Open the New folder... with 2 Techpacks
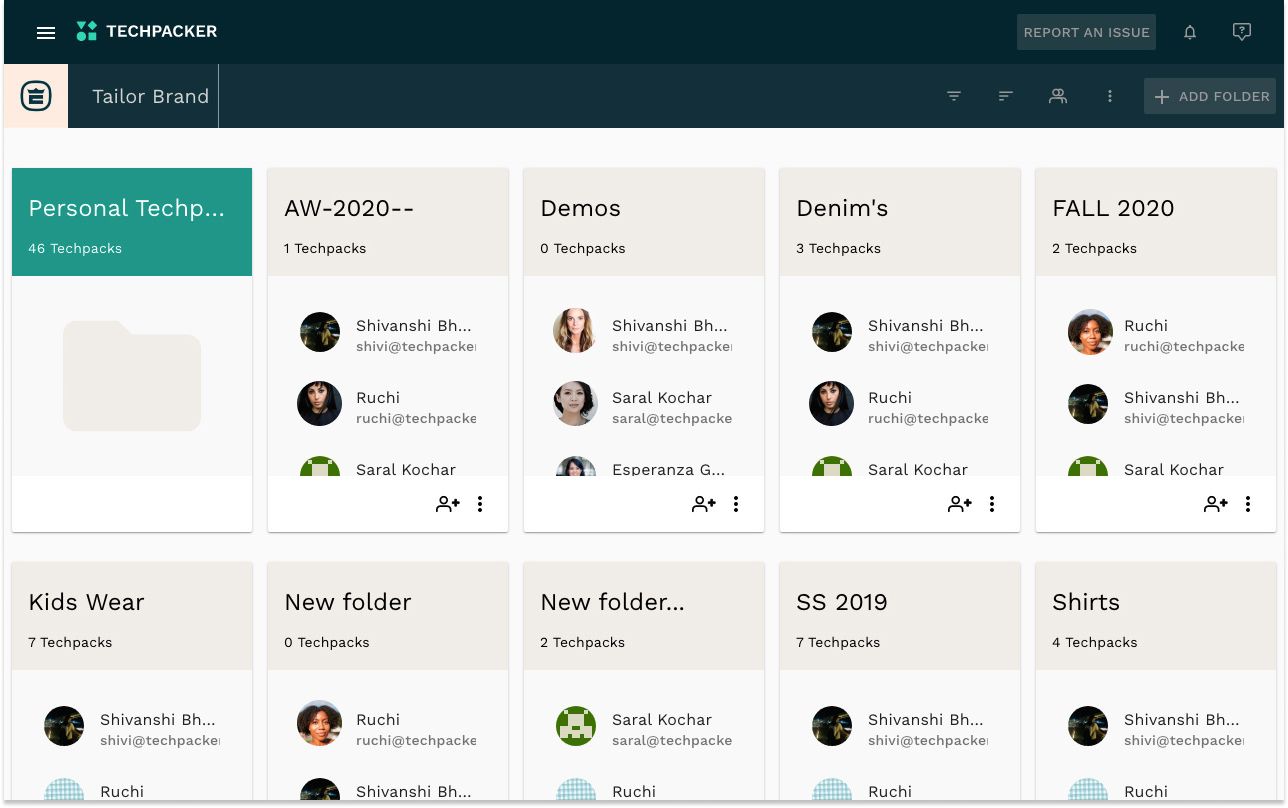This screenshot has height=808, width=1288. 644,615
